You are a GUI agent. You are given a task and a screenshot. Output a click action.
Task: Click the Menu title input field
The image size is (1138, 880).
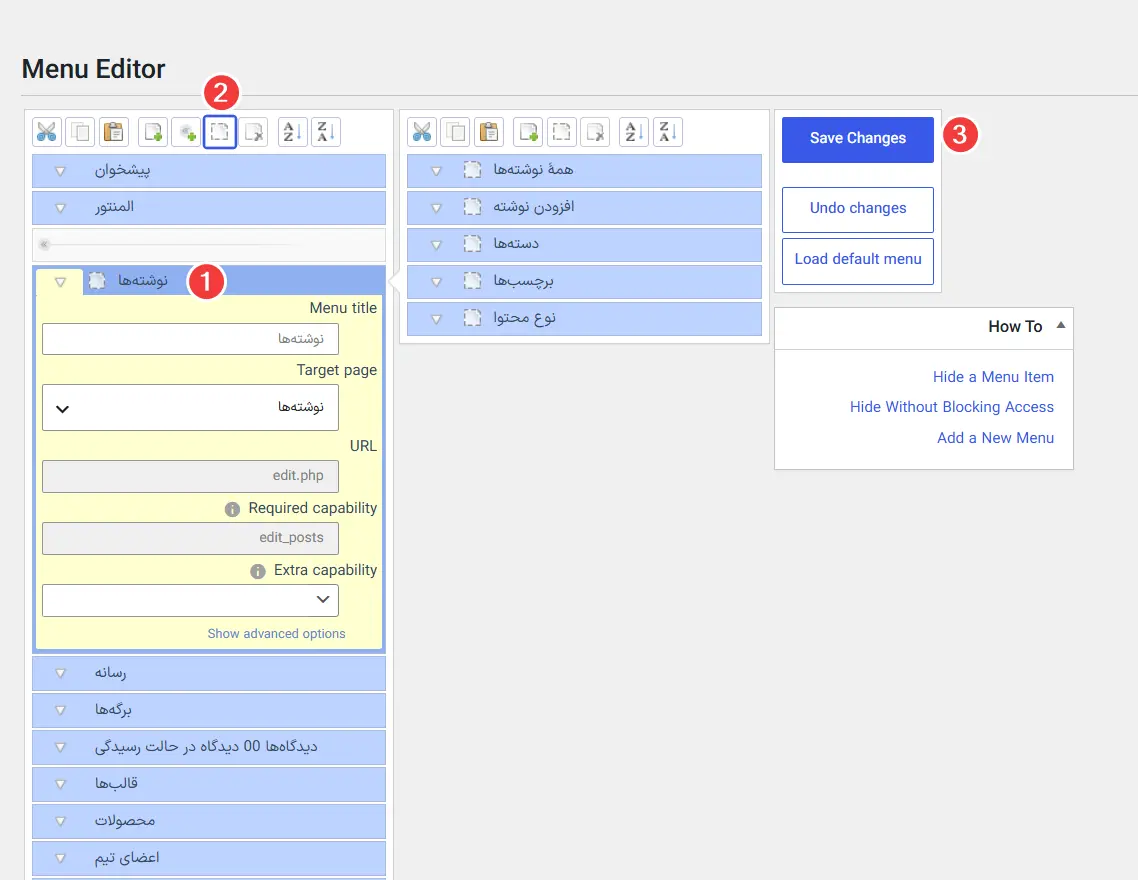point(190,339)
